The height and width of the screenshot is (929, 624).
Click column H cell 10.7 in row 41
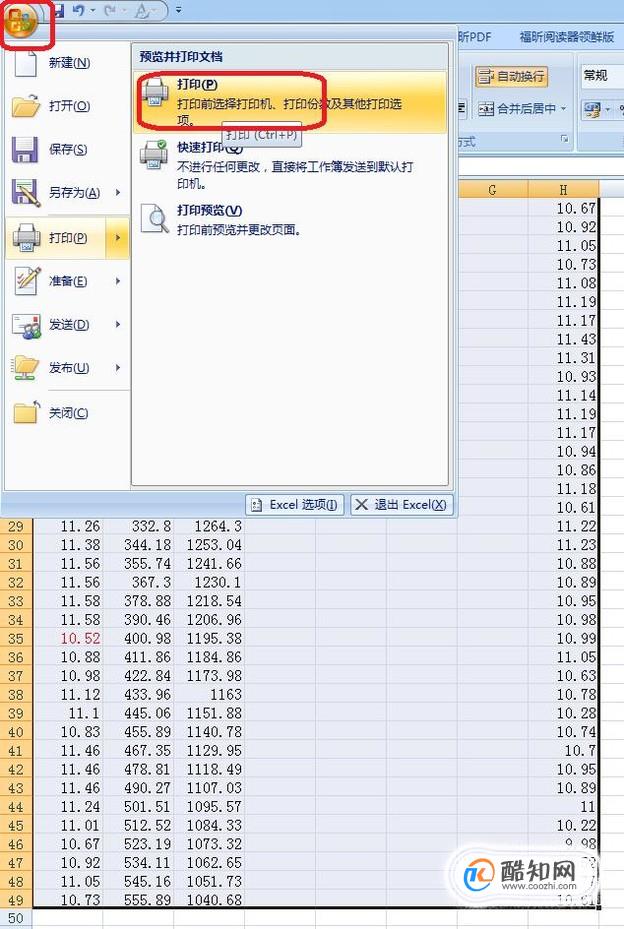(x=562, y=750)
